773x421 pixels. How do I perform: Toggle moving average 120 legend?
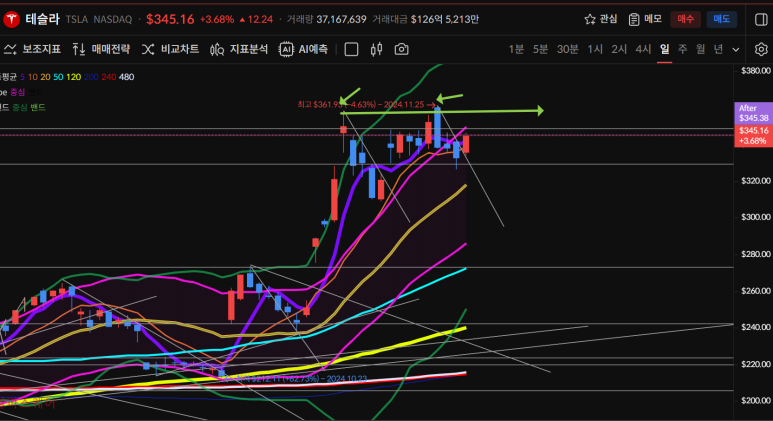(x=73, y=77)
